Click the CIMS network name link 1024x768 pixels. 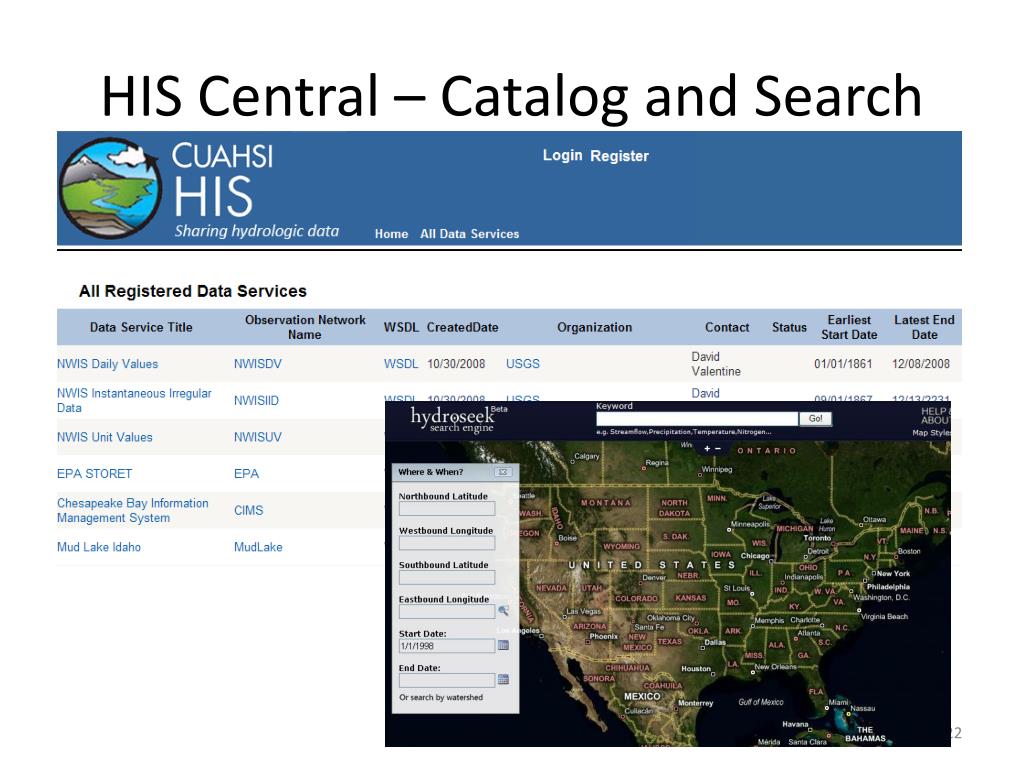pyautogui.click(x=248, y=510)
